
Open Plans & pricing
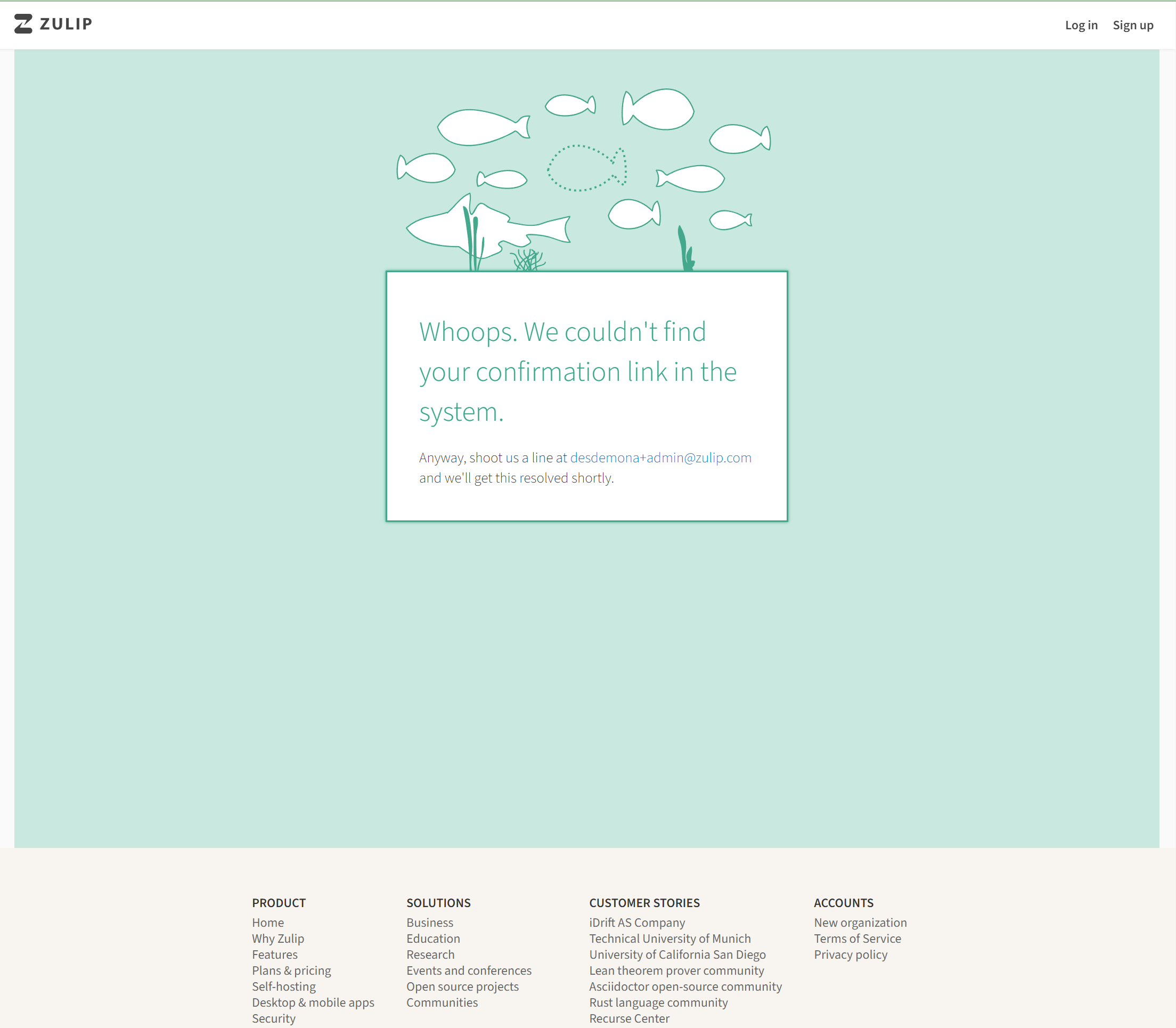point(291,970)
